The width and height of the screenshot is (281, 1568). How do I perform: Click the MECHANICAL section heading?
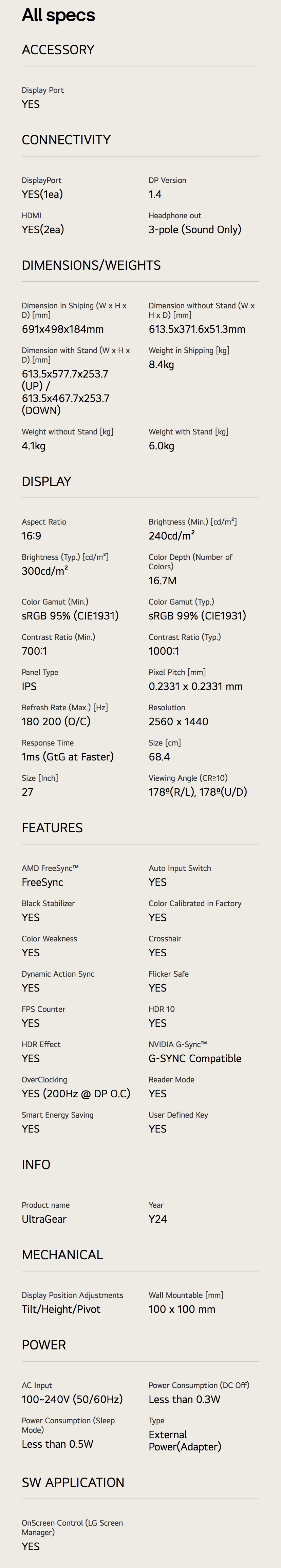(62, 1255)
